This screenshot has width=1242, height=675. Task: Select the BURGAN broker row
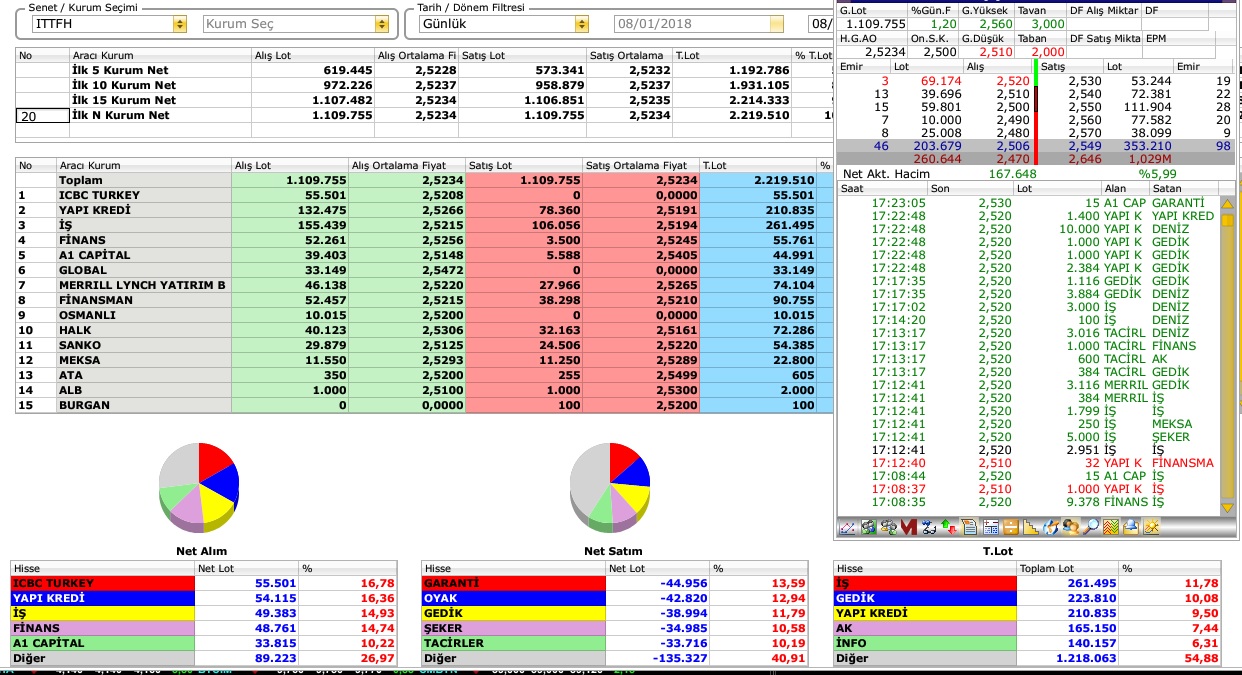(424, 405)
